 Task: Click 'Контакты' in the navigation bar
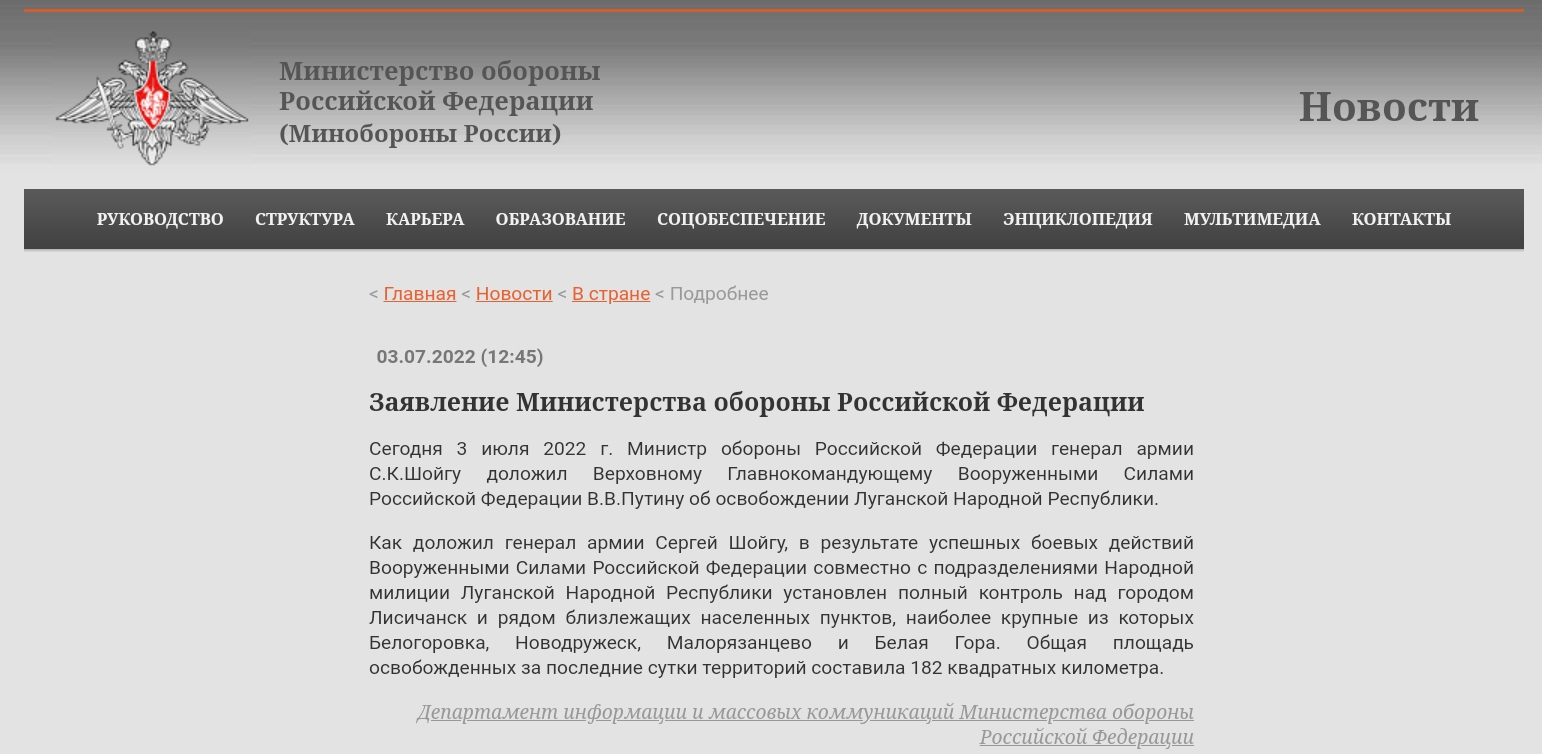click(x=1401, y=219)
